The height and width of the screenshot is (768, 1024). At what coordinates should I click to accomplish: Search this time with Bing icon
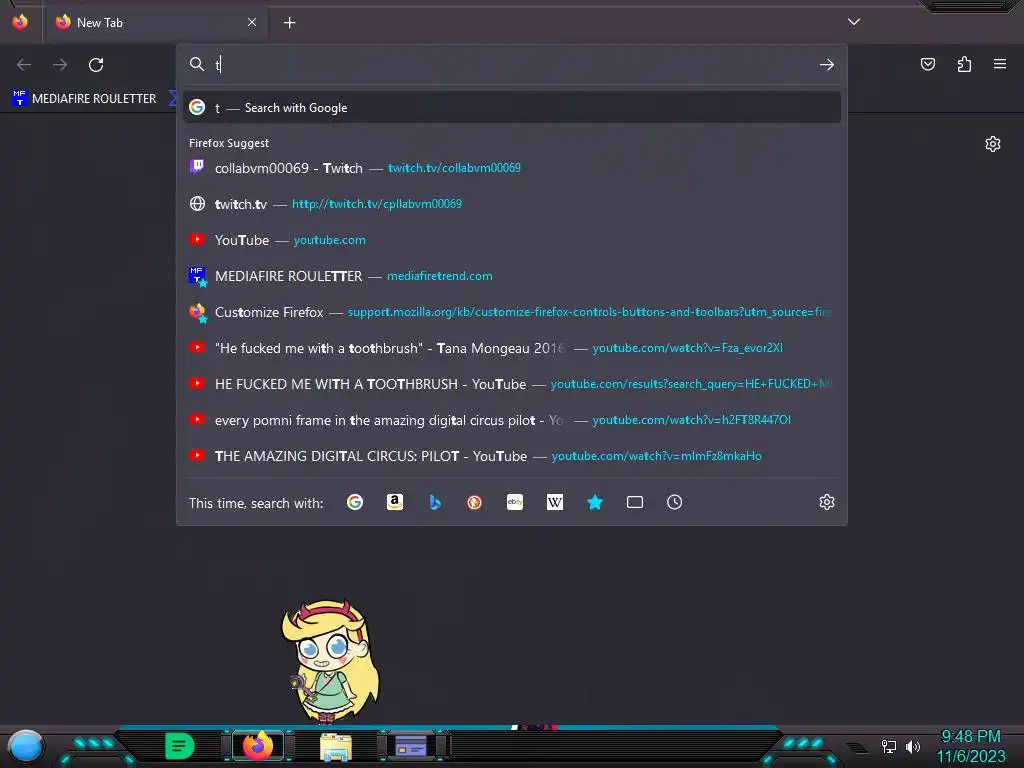point(435,502)
